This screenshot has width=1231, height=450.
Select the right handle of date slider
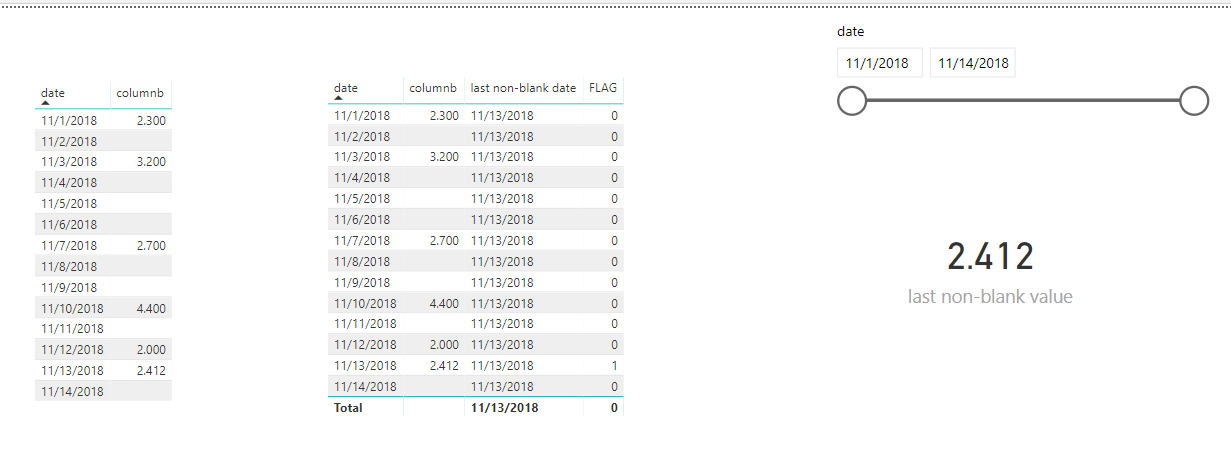[x=1194, y=101]
